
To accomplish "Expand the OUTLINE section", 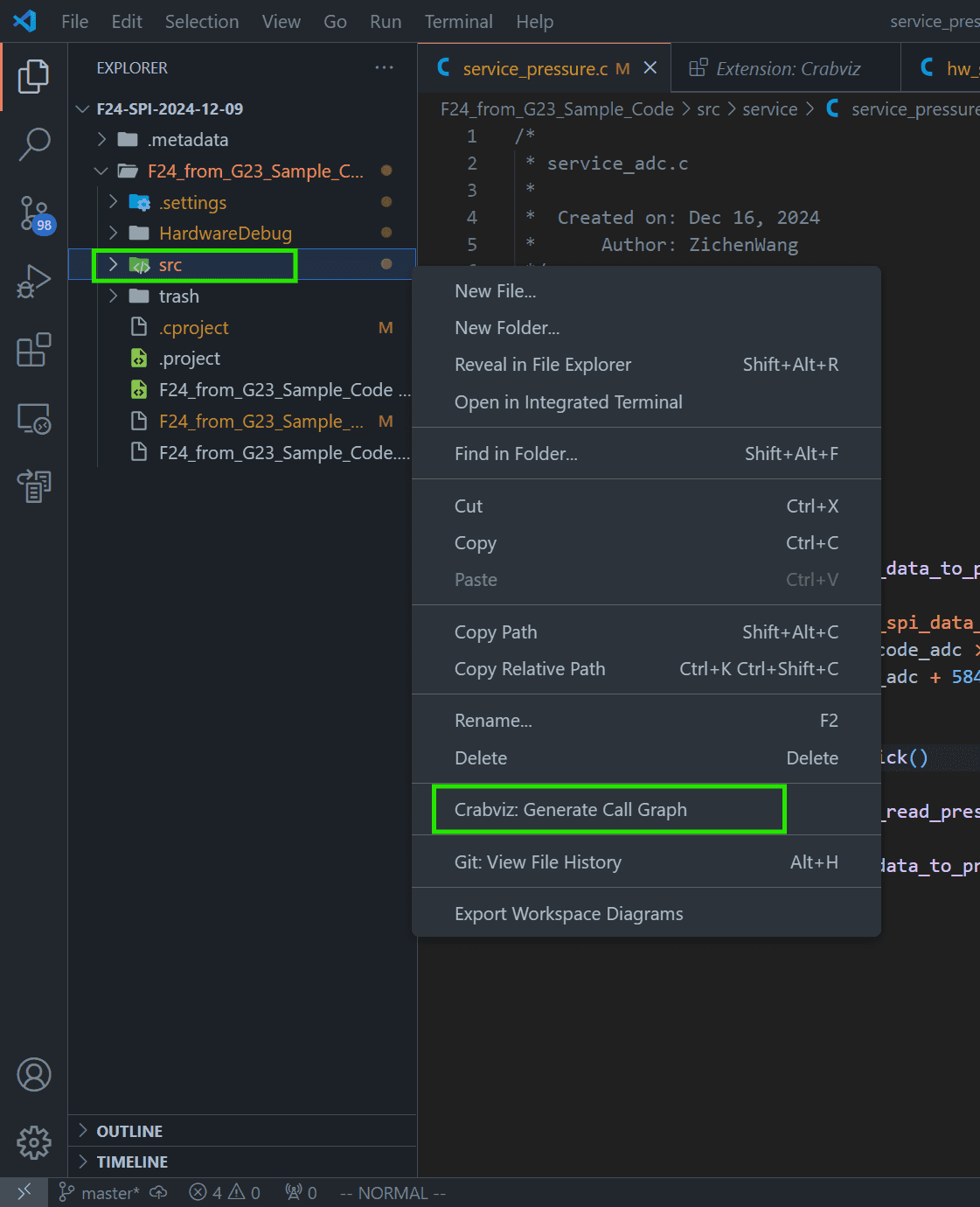I will coord(129,1131).
